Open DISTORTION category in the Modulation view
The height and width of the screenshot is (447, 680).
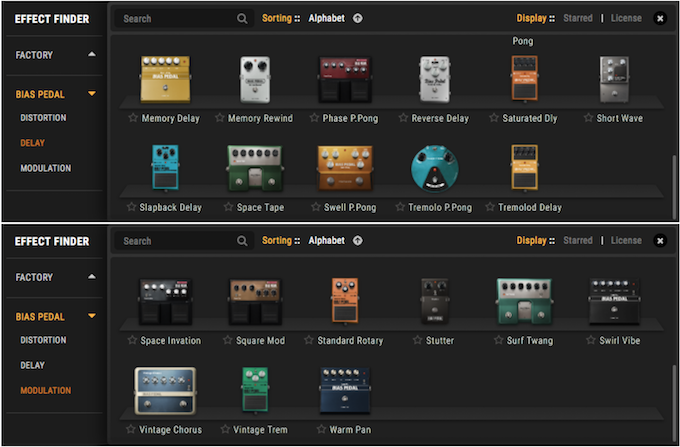click(x=43, y=340)
